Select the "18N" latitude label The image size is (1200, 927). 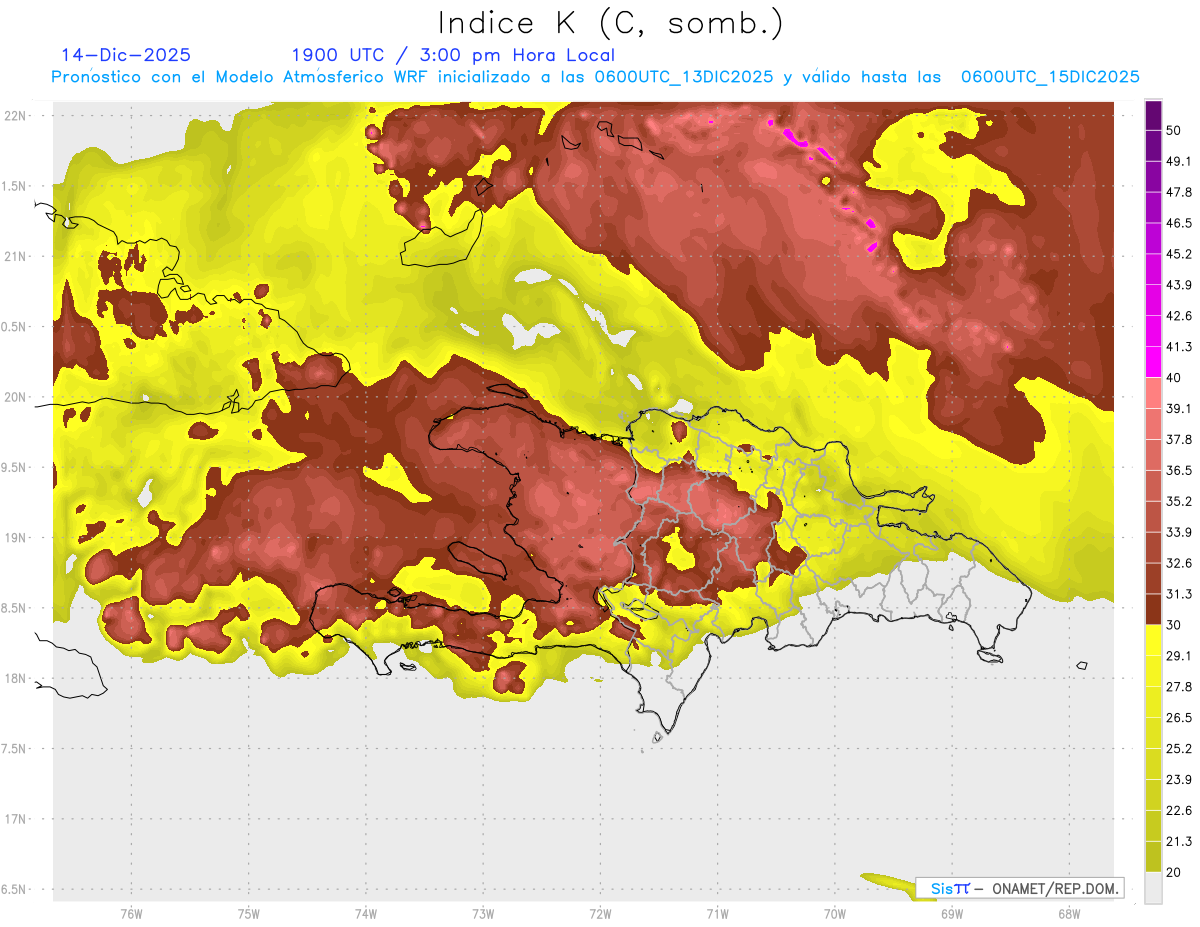point(17,678)
